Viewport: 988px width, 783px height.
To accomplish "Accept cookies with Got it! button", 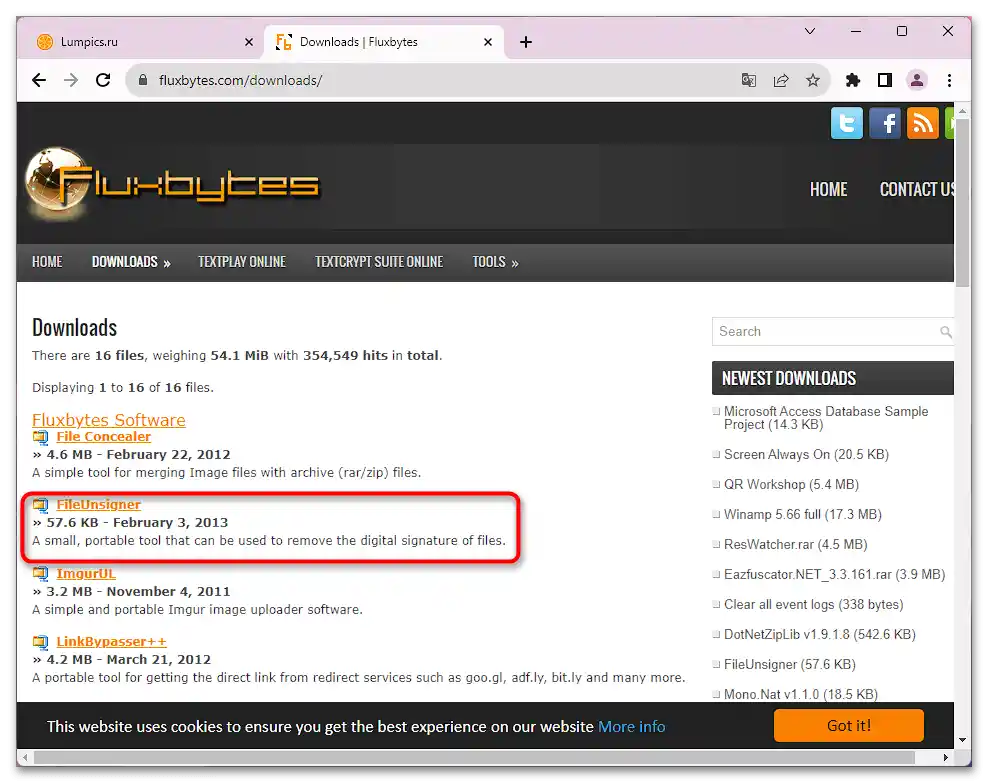I will pyautogui.click(x=849, y=726).
